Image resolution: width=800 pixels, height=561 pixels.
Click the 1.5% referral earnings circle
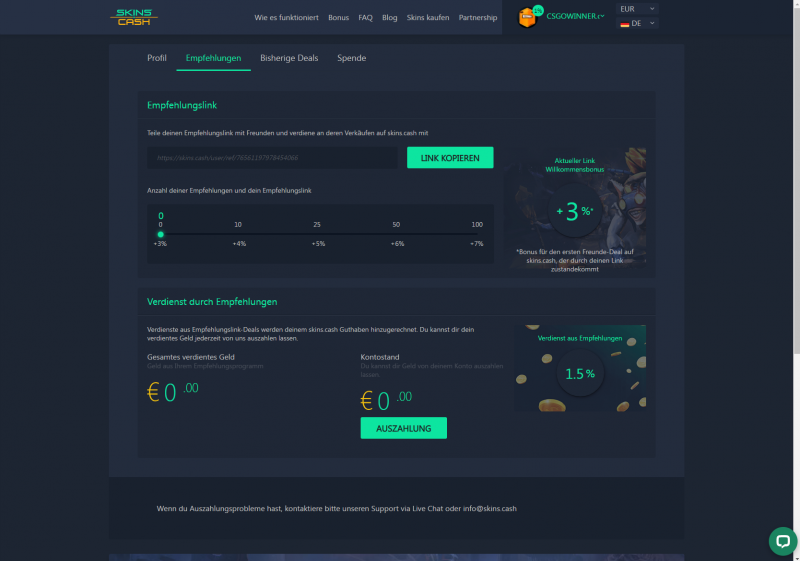(580, 374)
